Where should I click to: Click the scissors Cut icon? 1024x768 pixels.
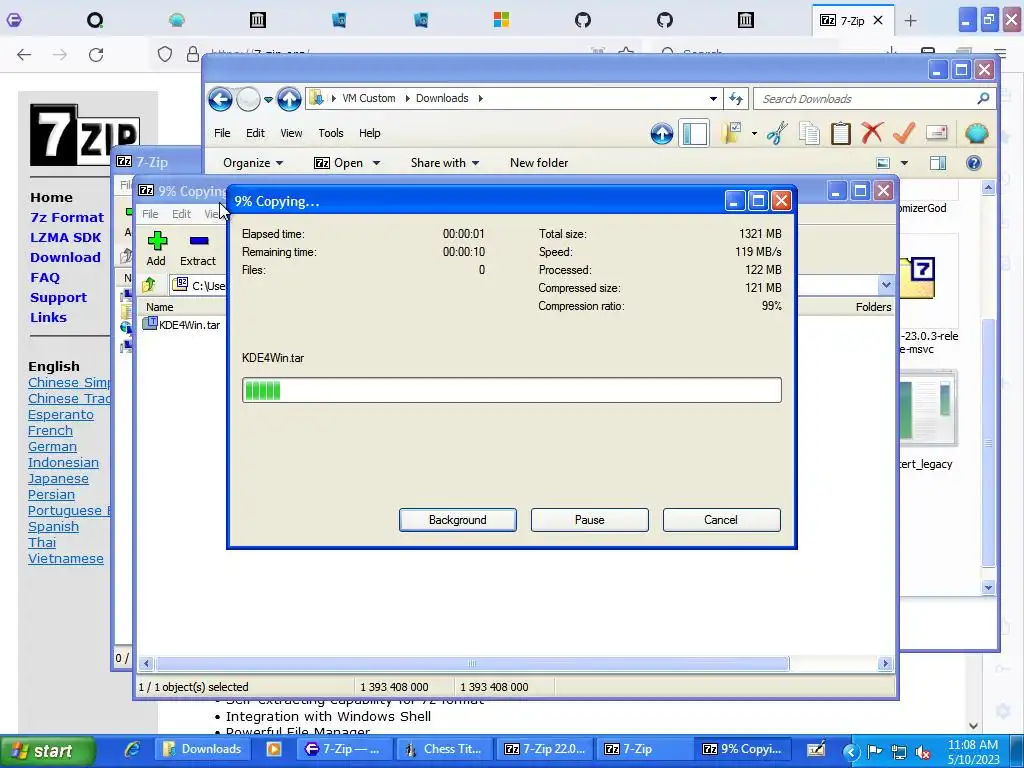pyautogui.click(x=777, y=133)
